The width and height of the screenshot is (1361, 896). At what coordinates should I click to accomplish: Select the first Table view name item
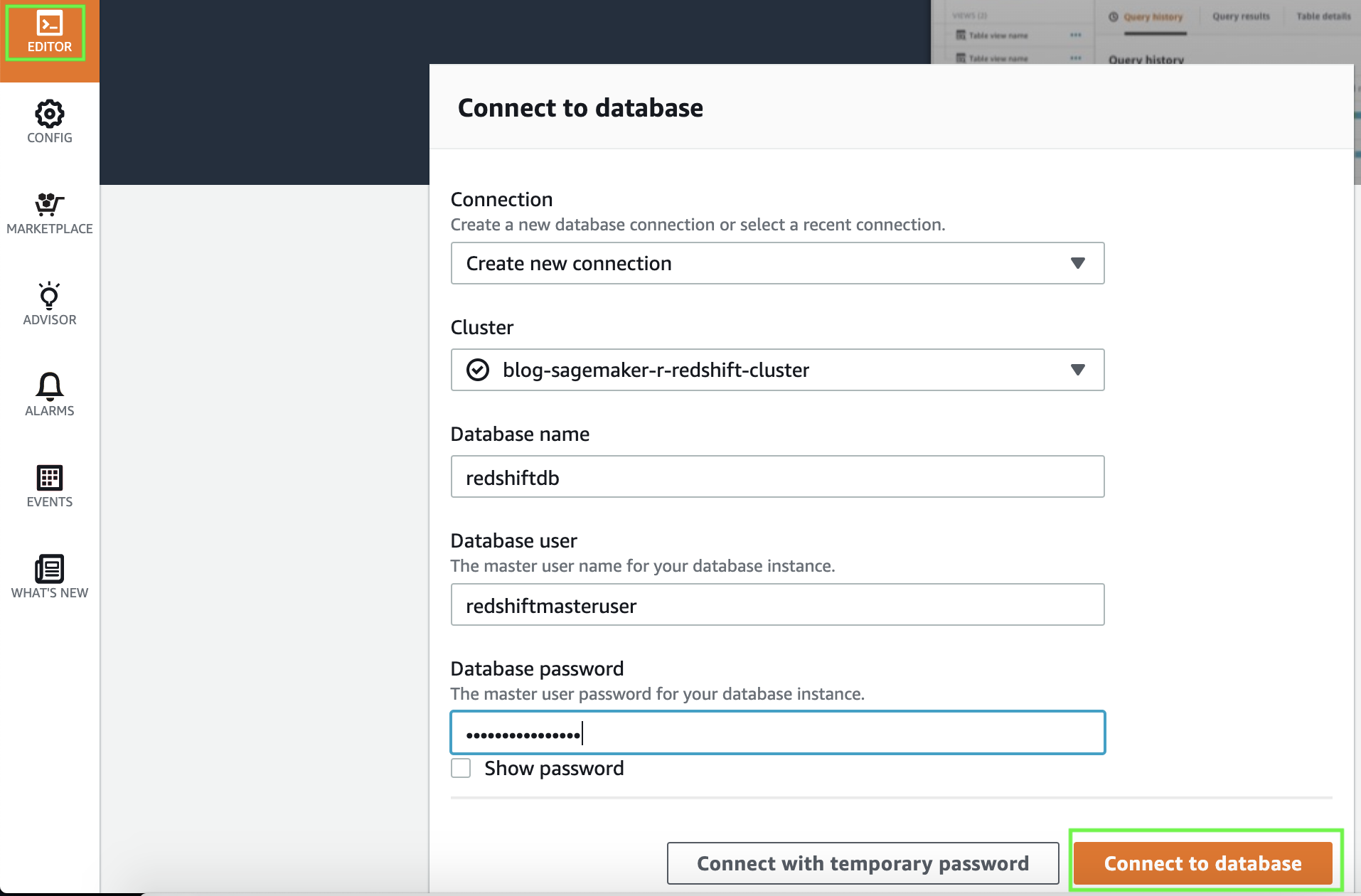pos(993,36)
